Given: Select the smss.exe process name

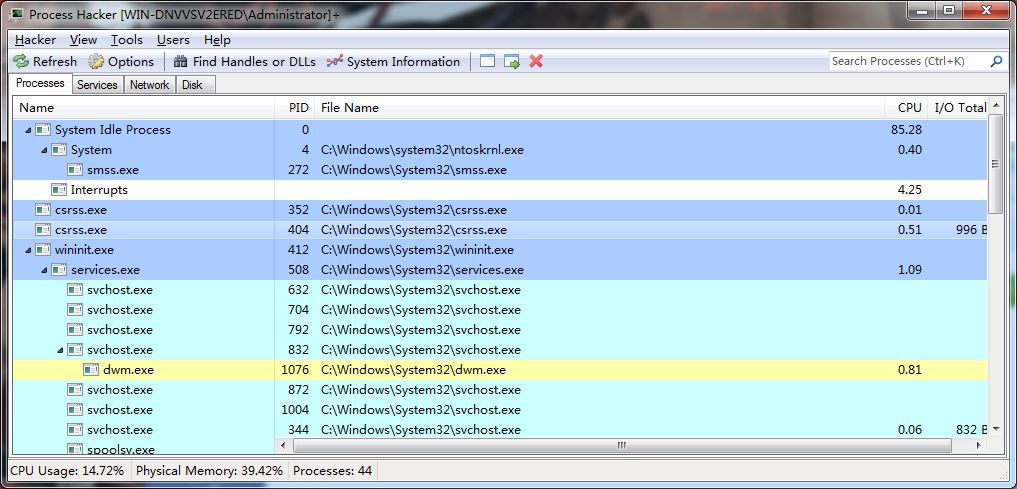Looking at the screenshot, I should pos(113,170).
